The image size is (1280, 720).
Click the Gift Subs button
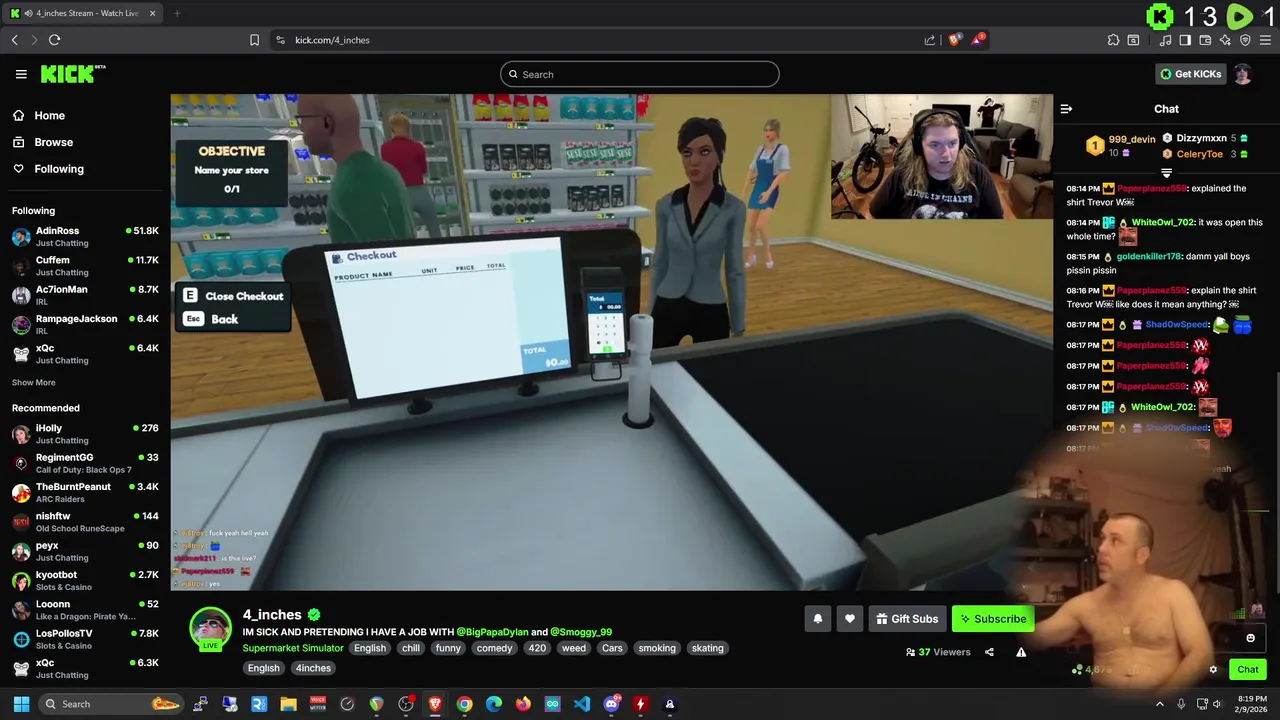pyautogui.click(x=907, y=619)
